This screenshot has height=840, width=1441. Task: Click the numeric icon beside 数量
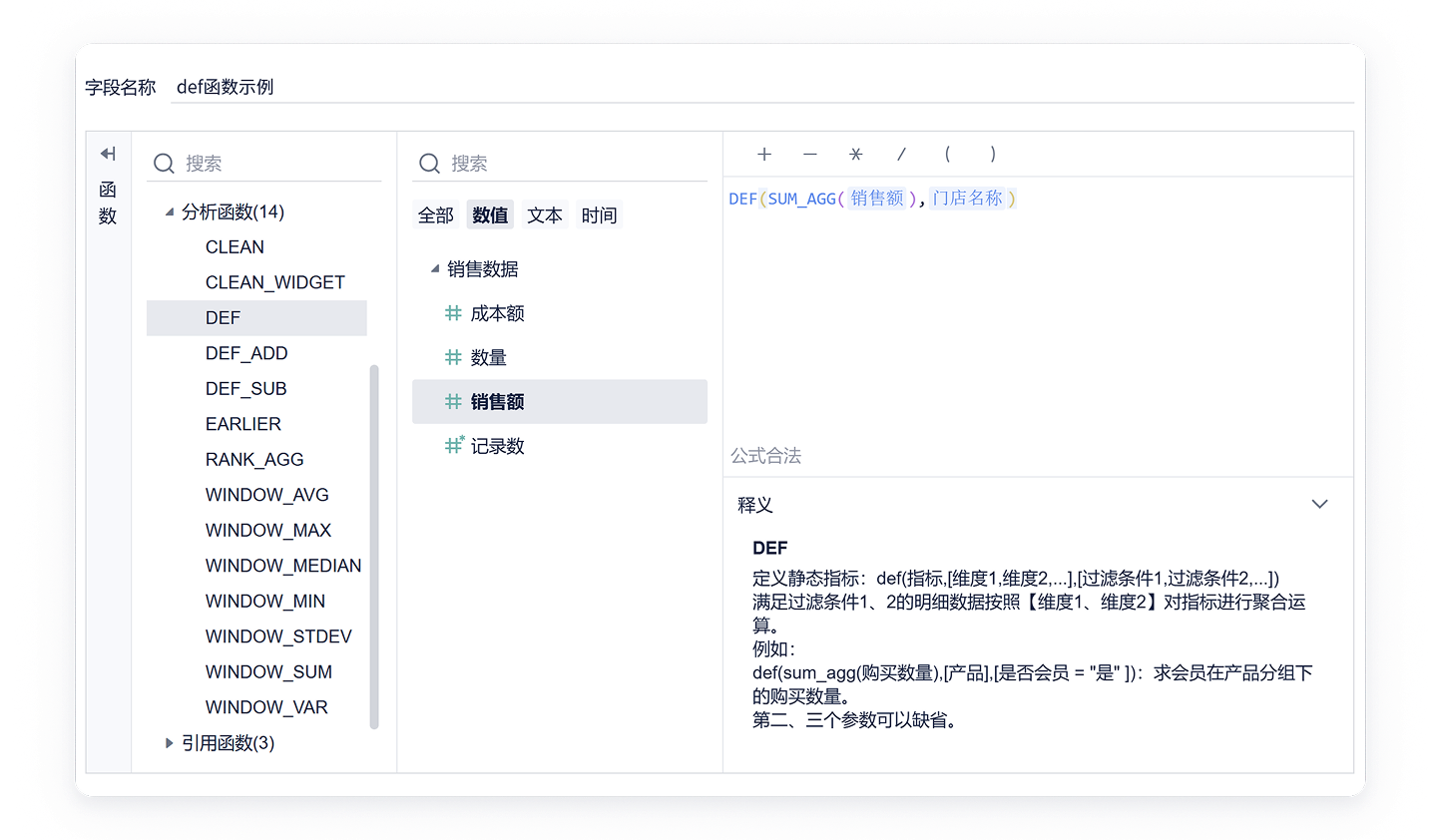[453, 357]
